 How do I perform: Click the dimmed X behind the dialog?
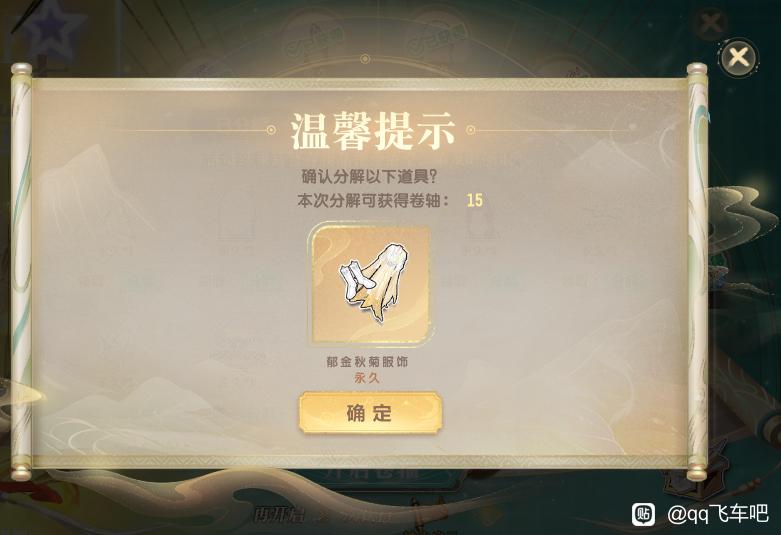point(710,22)
